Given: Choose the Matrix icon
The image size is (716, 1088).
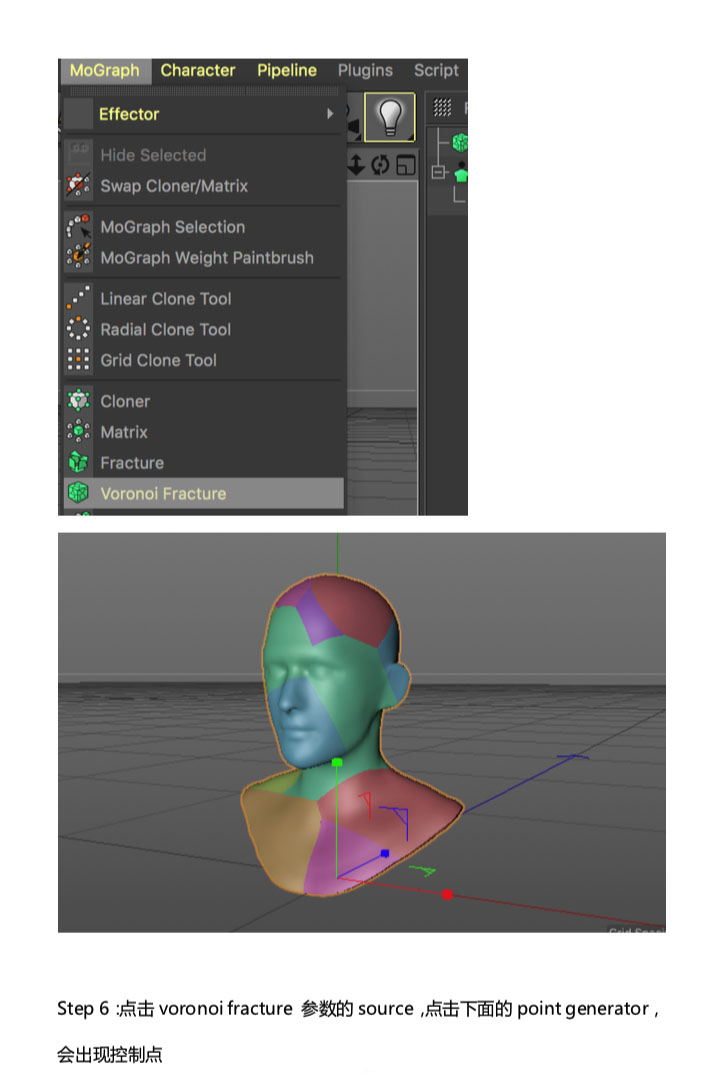Looking at the screenshot, I should click(x=78, y=431).
